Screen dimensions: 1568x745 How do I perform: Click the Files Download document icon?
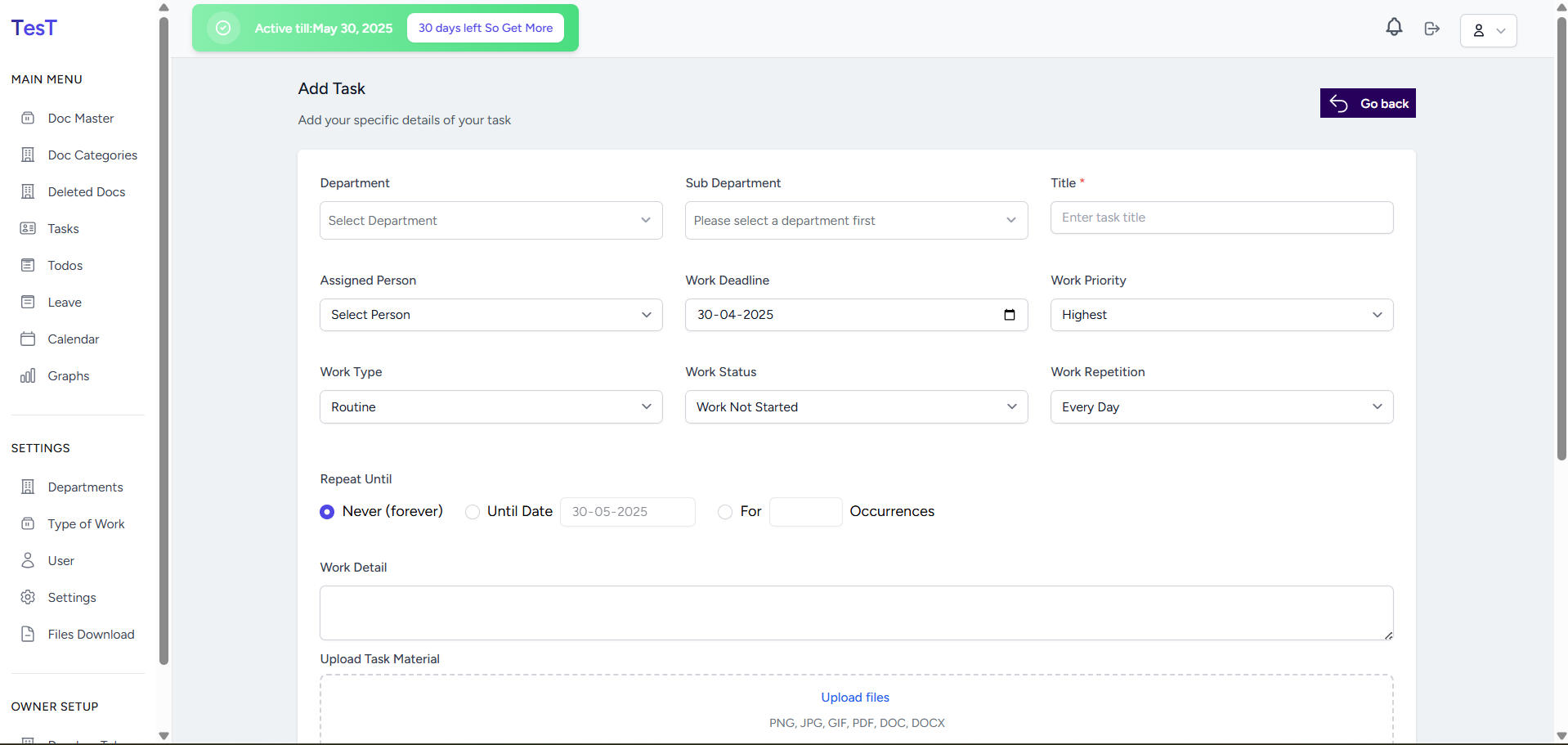pos(28,634)
